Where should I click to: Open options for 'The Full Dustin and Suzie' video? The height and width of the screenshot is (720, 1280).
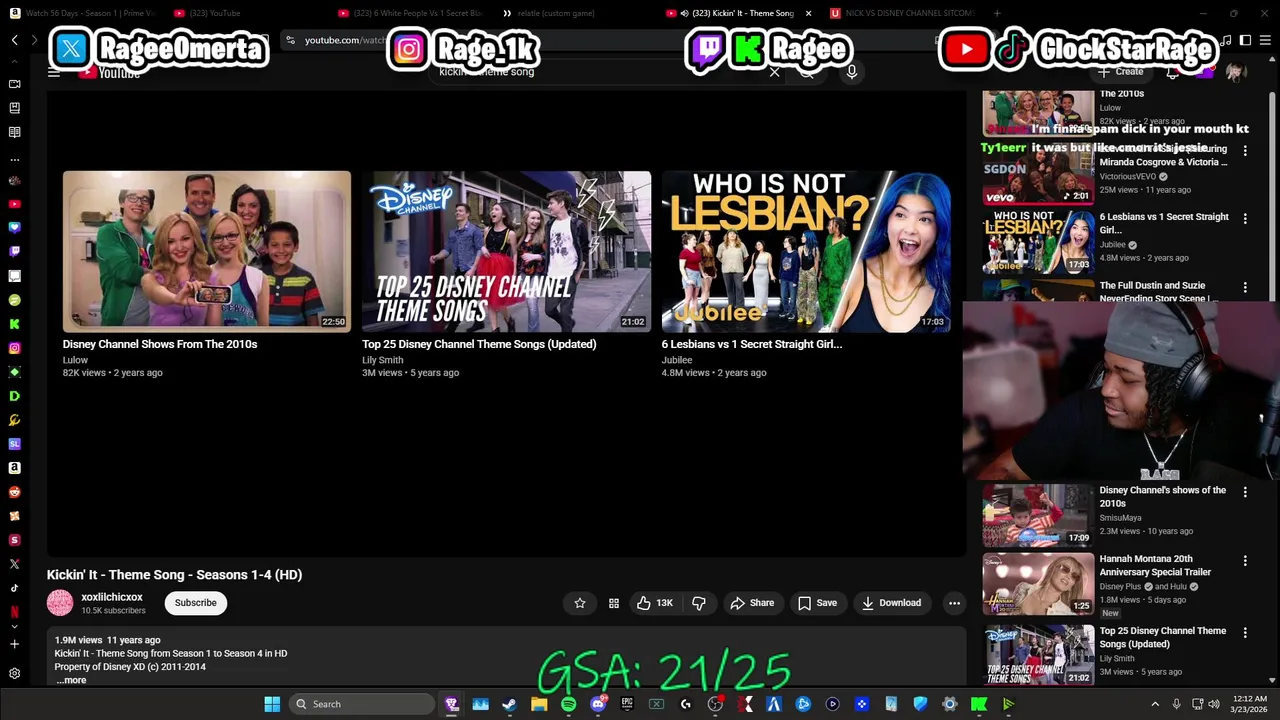[1245, 288]
